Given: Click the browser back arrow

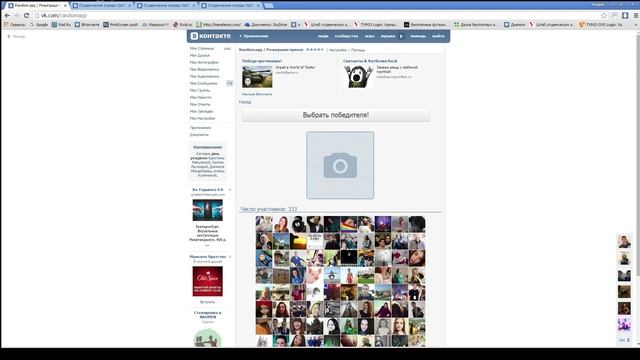Looking at the screenshot, I should pyautogui.click(x=7, y=16).
